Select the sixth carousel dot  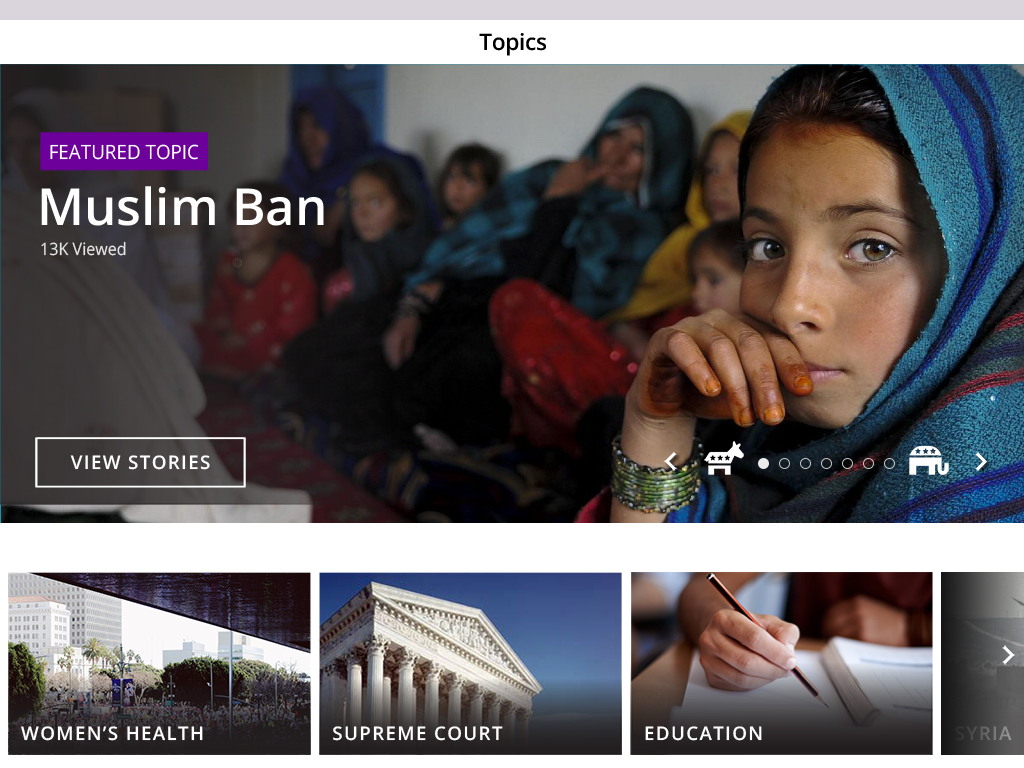[x=868, y=463]
